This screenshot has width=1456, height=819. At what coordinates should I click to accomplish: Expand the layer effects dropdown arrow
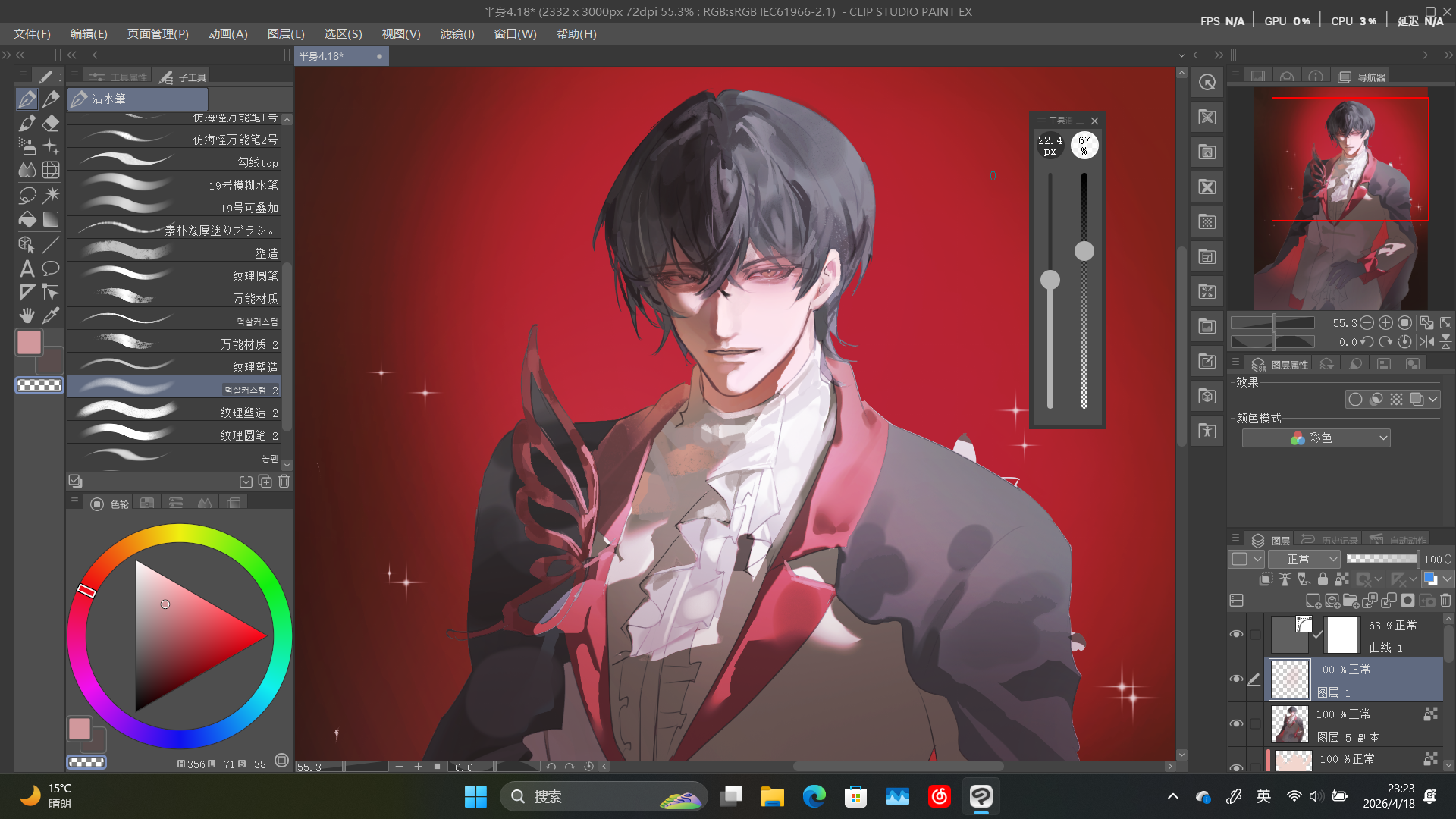pos(1432,399)
